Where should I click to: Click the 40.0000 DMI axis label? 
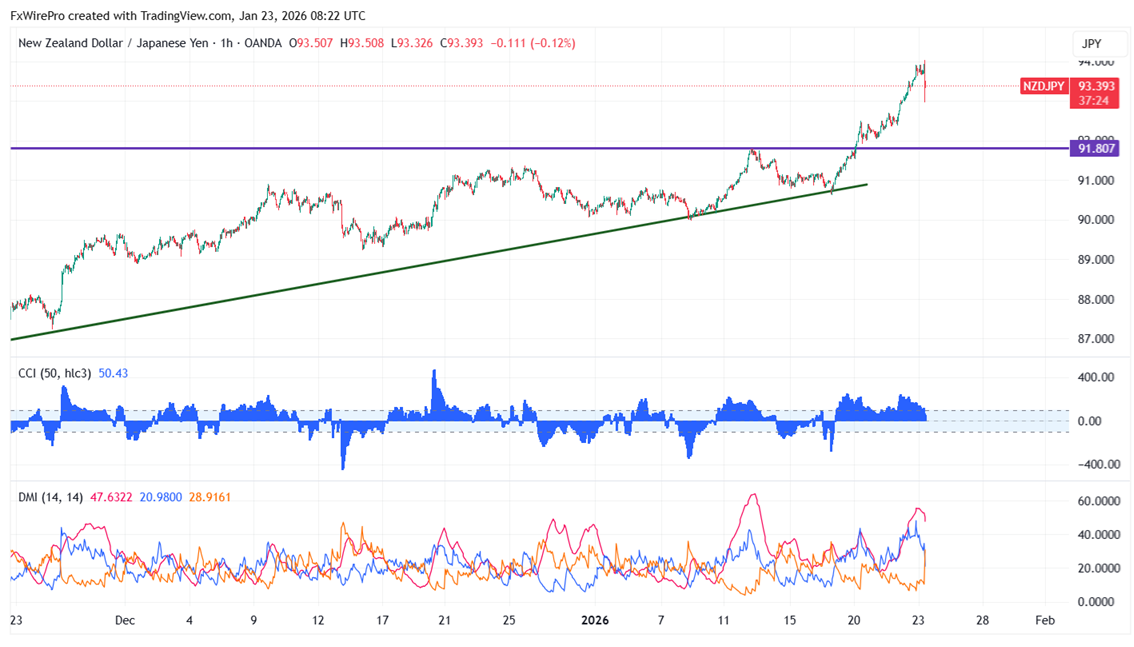click(x=1098, y=535)
